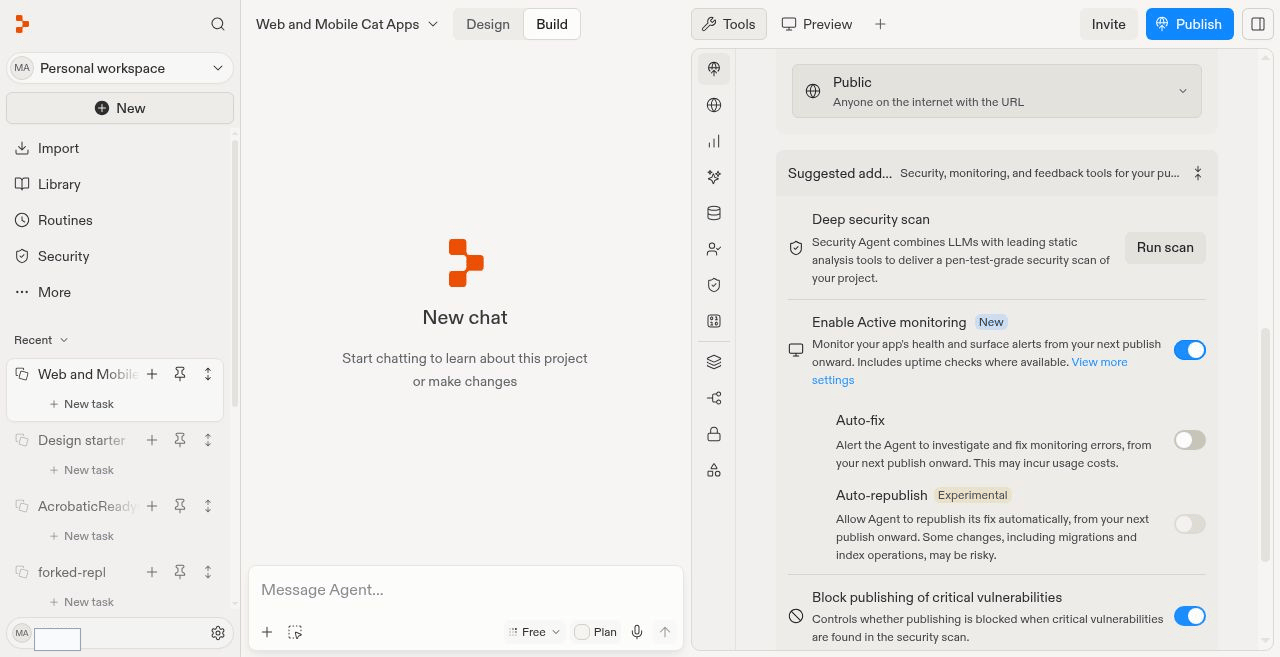
Task: Add a task to Design starter with plus
Action: coord(152,440)
